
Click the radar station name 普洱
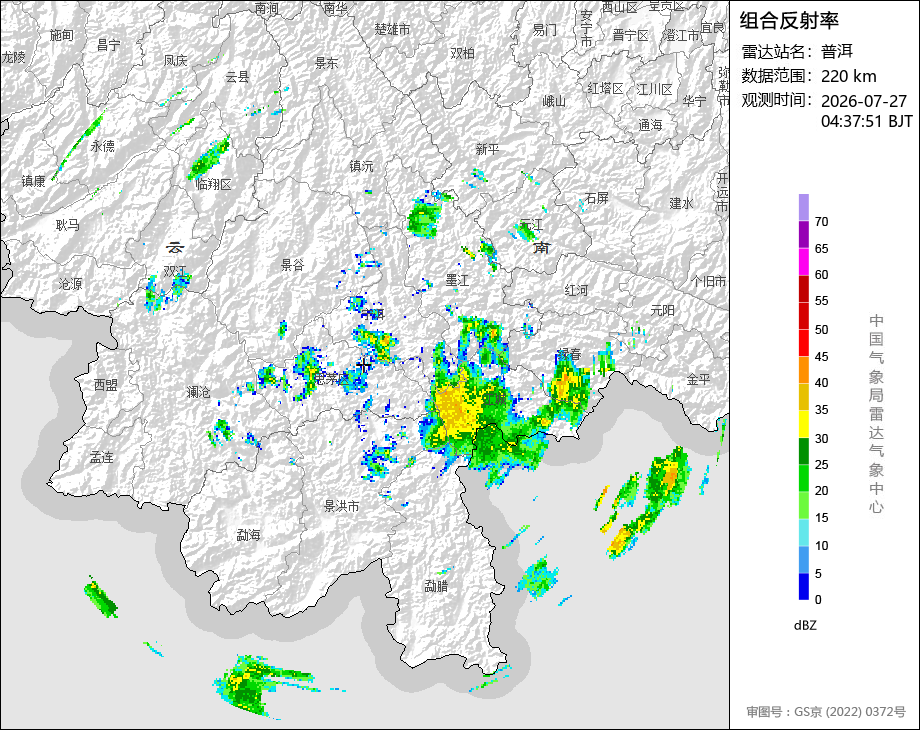837,52
